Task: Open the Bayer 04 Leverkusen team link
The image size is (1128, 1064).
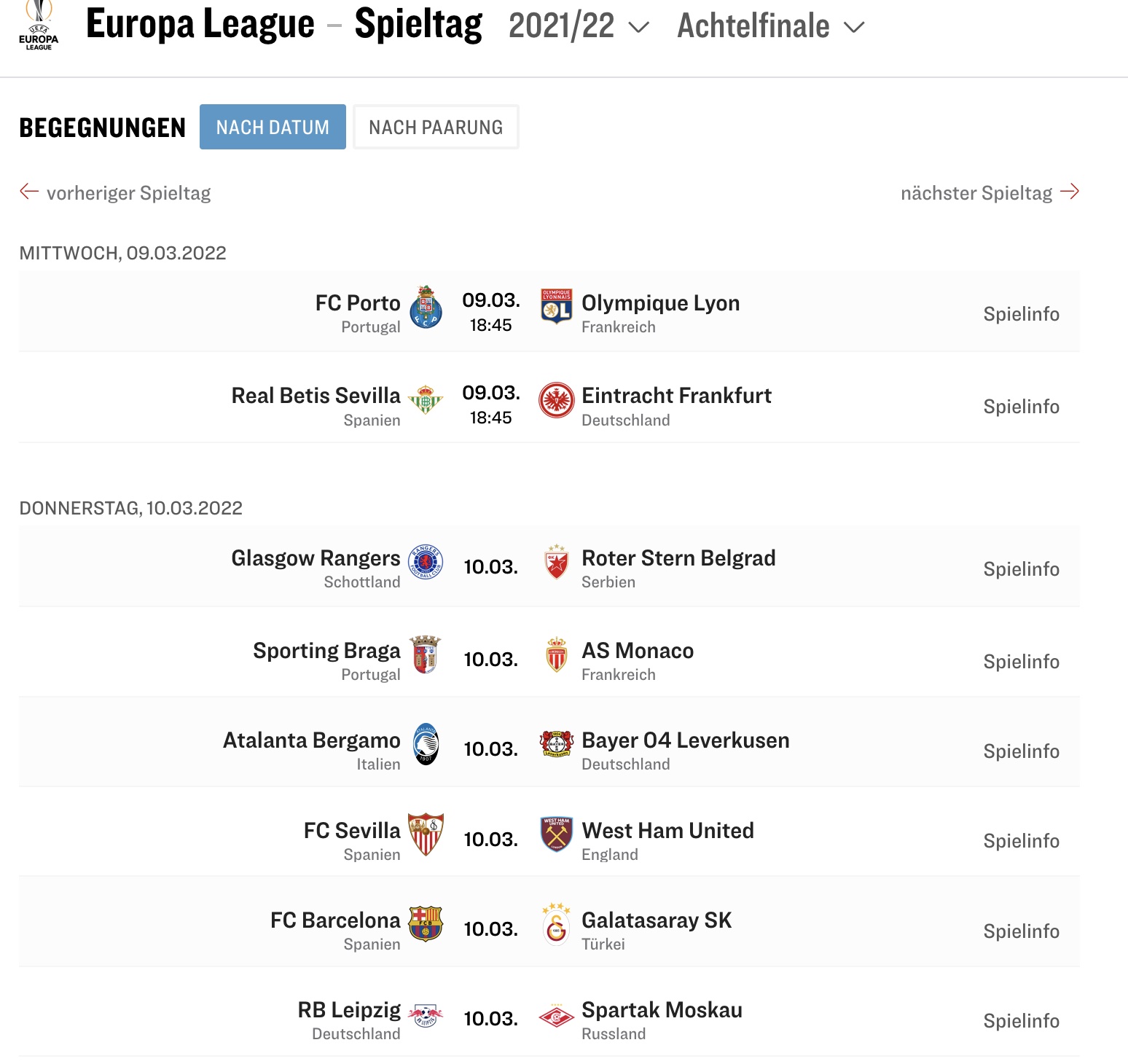Action: click(685, 740)
